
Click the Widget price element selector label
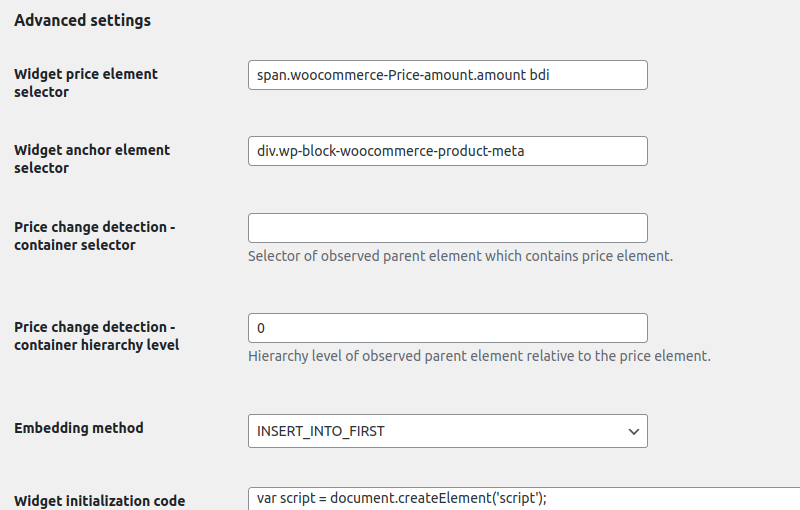86,83
